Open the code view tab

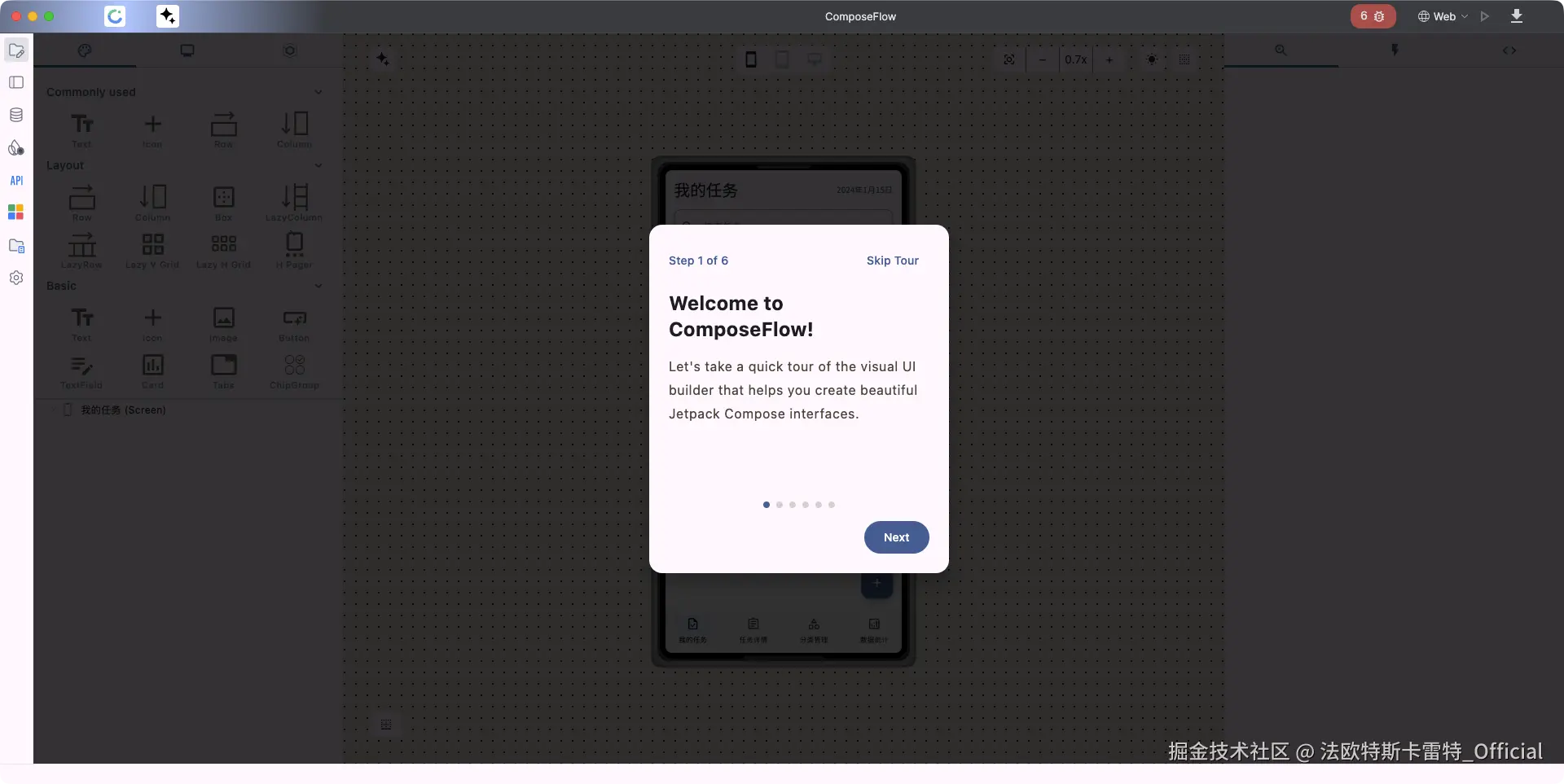pyautogui.click(x=1509, y=50)
